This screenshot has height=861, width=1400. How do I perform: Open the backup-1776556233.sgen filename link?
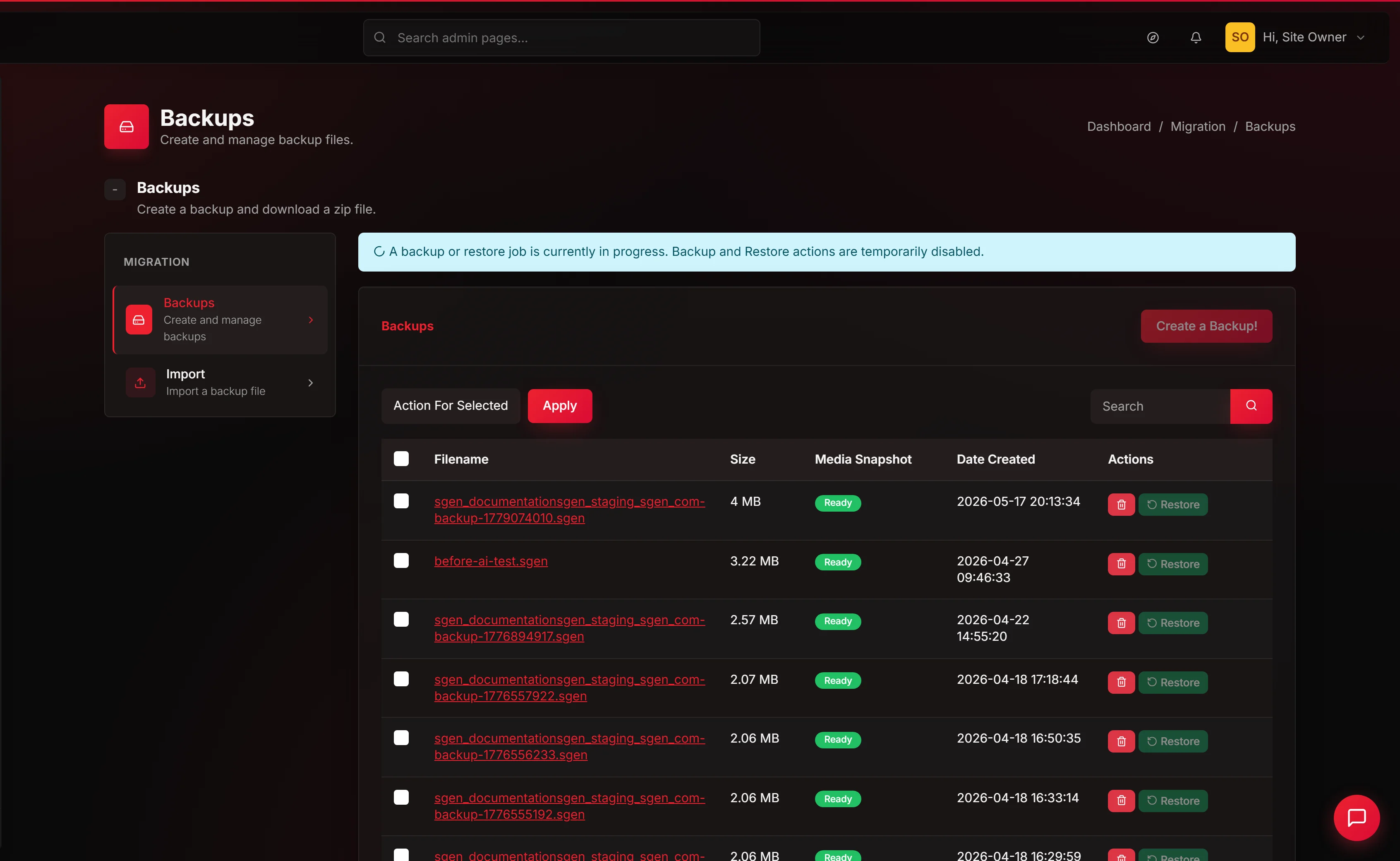tap(570, 746)
